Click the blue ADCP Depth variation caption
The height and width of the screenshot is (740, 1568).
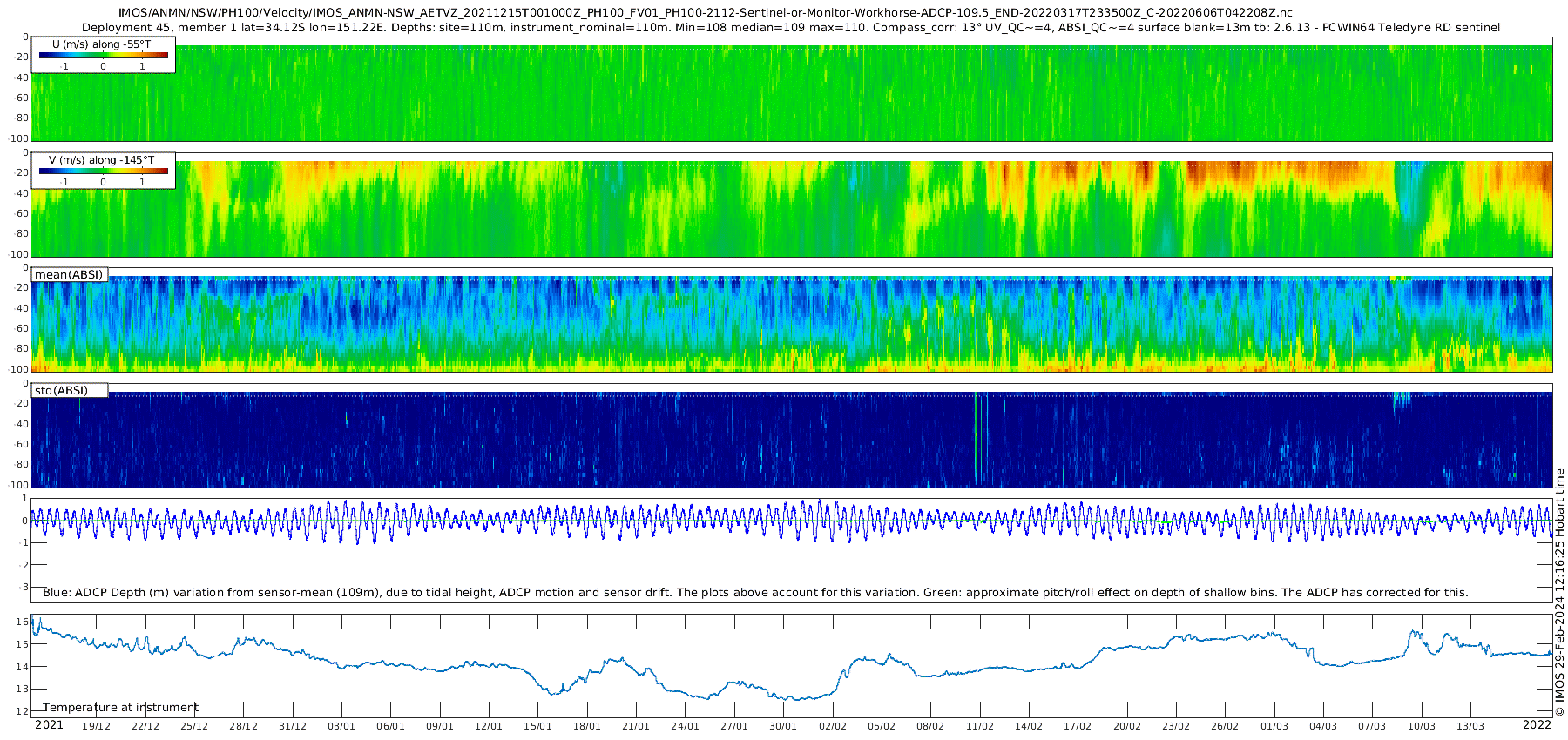(755, 592)
